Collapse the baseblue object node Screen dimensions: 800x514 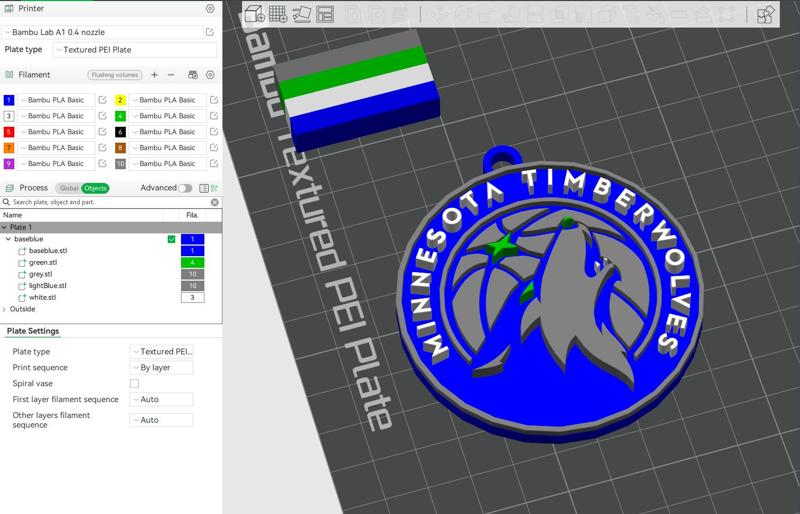pos(8,239)
